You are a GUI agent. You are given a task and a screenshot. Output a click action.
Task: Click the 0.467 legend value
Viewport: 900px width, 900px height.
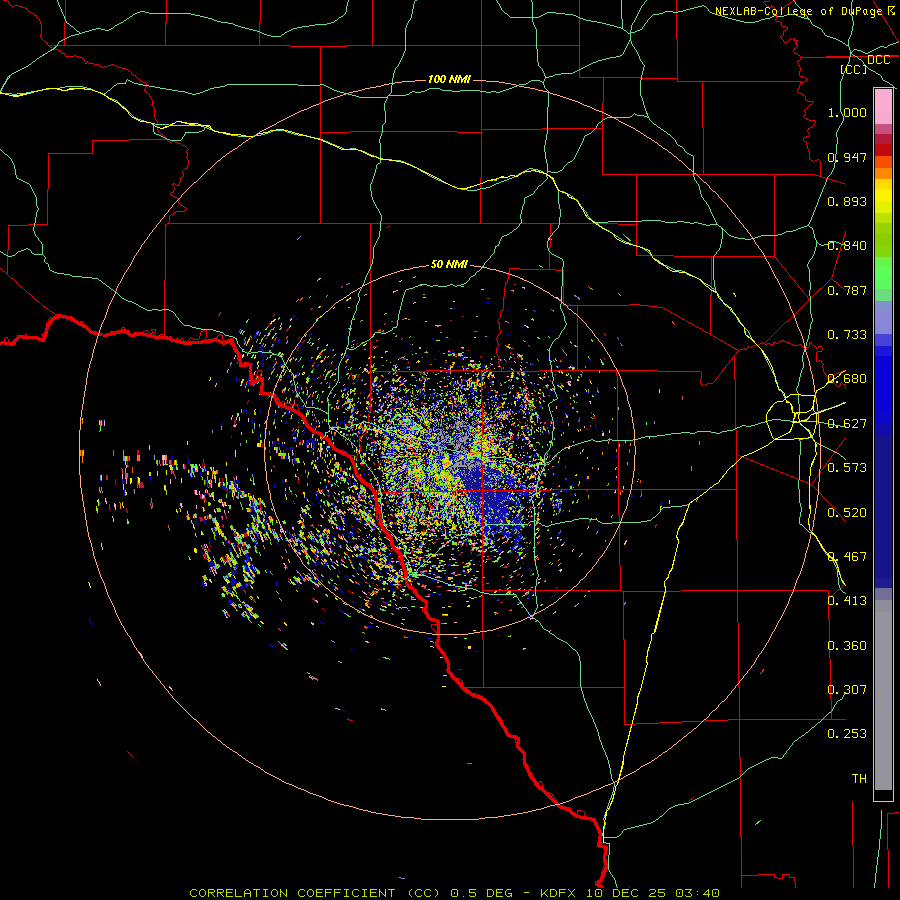click(847, 556)
